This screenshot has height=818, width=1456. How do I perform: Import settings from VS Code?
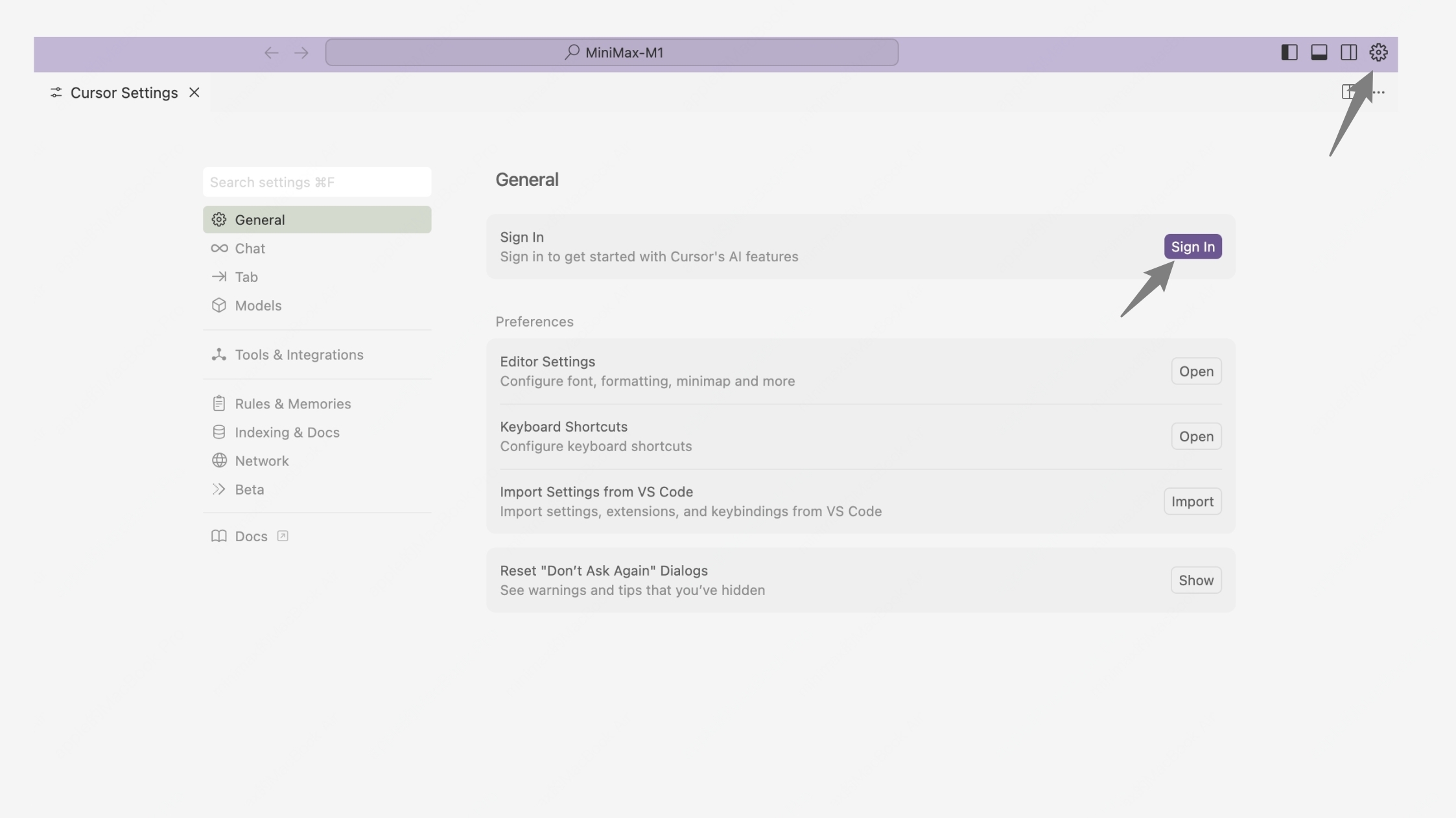tap(1192, 502)
